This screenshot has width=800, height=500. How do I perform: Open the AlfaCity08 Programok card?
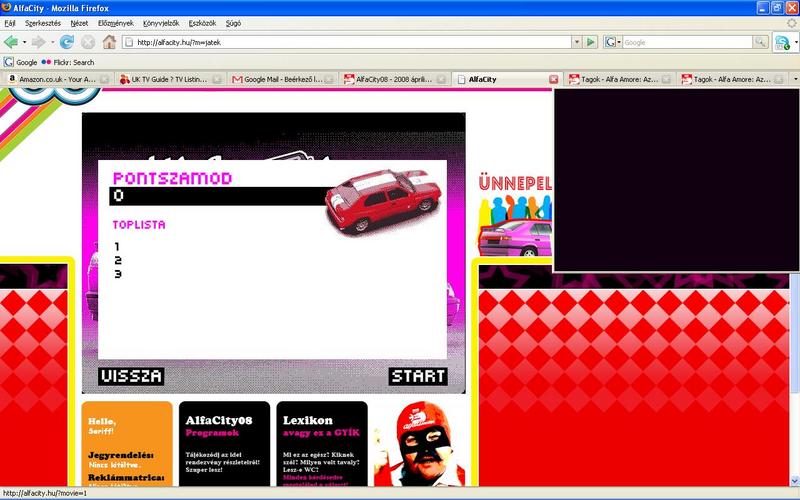tap(224, 444)
